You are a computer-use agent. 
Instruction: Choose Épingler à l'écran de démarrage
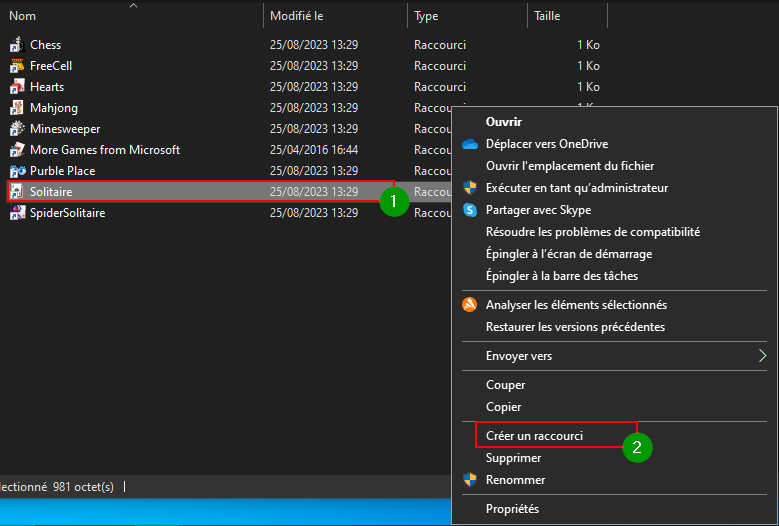click(x=569, y=254)
